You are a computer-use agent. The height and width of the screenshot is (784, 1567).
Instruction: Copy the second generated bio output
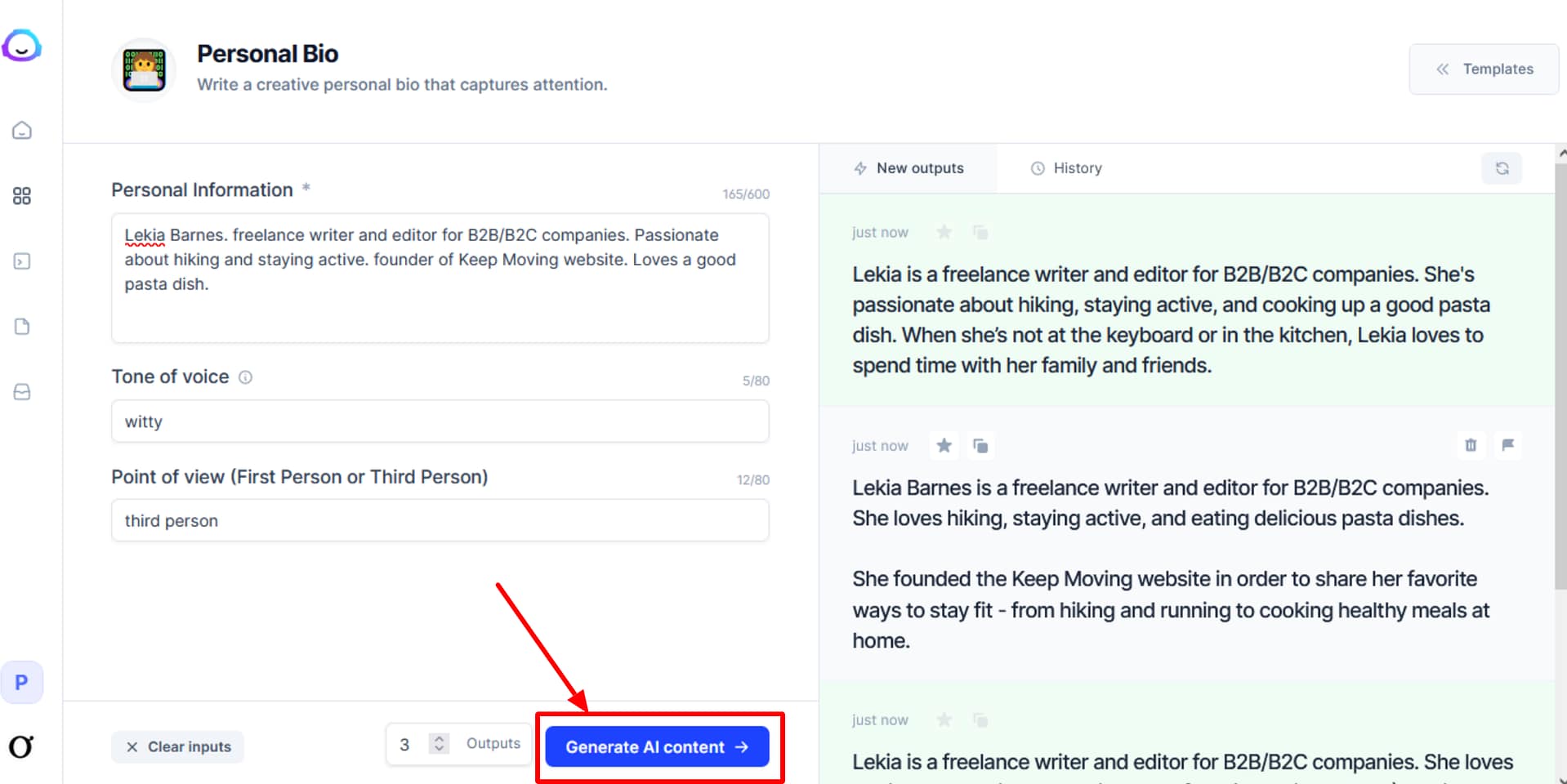coord(980,445)
